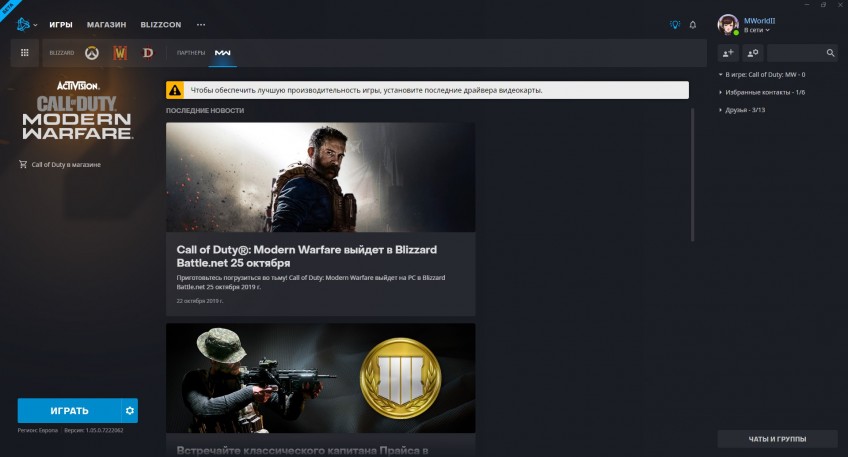The image size is (848, 457).
Task: Collapse 'В игре: Call of Duty: MW' group
Action: pyautogui.click(x=762, y=75)
